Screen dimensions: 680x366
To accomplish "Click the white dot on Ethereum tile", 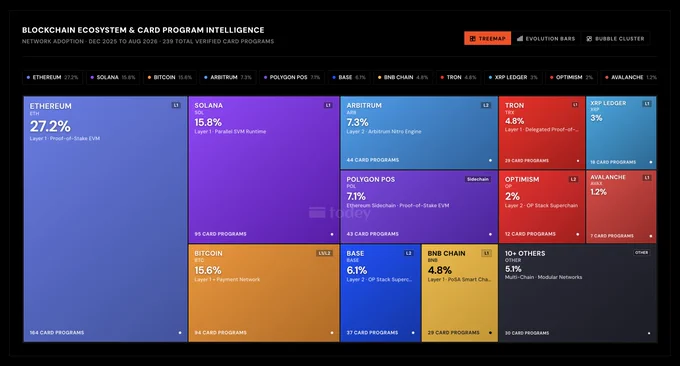I will (x=180, y=333).
